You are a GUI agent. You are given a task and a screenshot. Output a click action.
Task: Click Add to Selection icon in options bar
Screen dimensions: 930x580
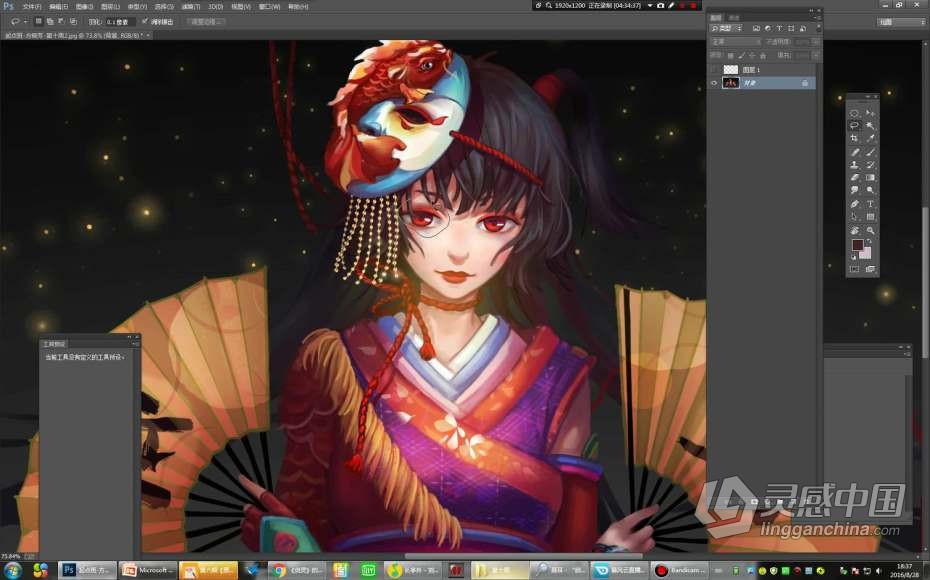pos(50,21)
